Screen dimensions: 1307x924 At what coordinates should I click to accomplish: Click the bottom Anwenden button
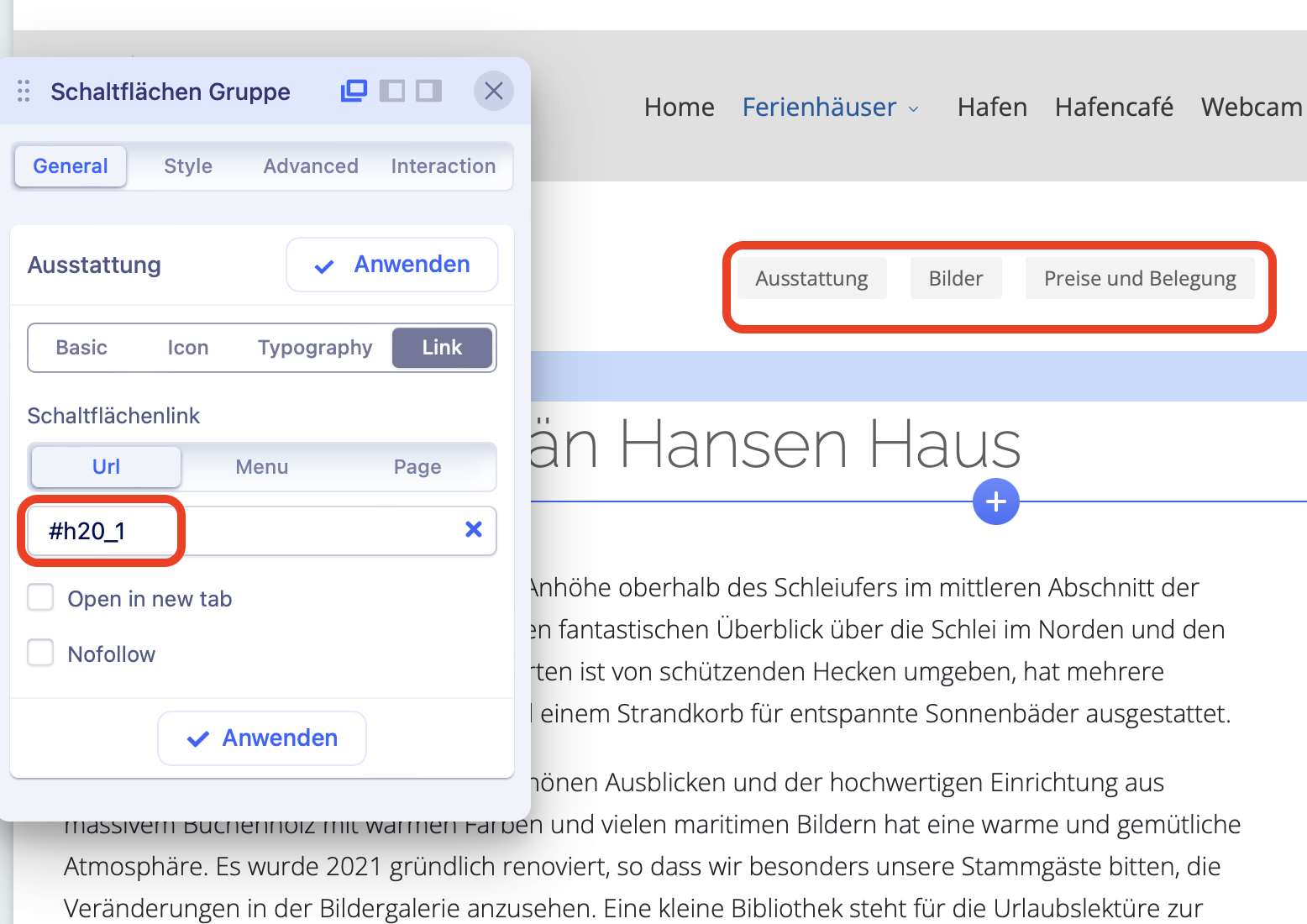point(262,738)
